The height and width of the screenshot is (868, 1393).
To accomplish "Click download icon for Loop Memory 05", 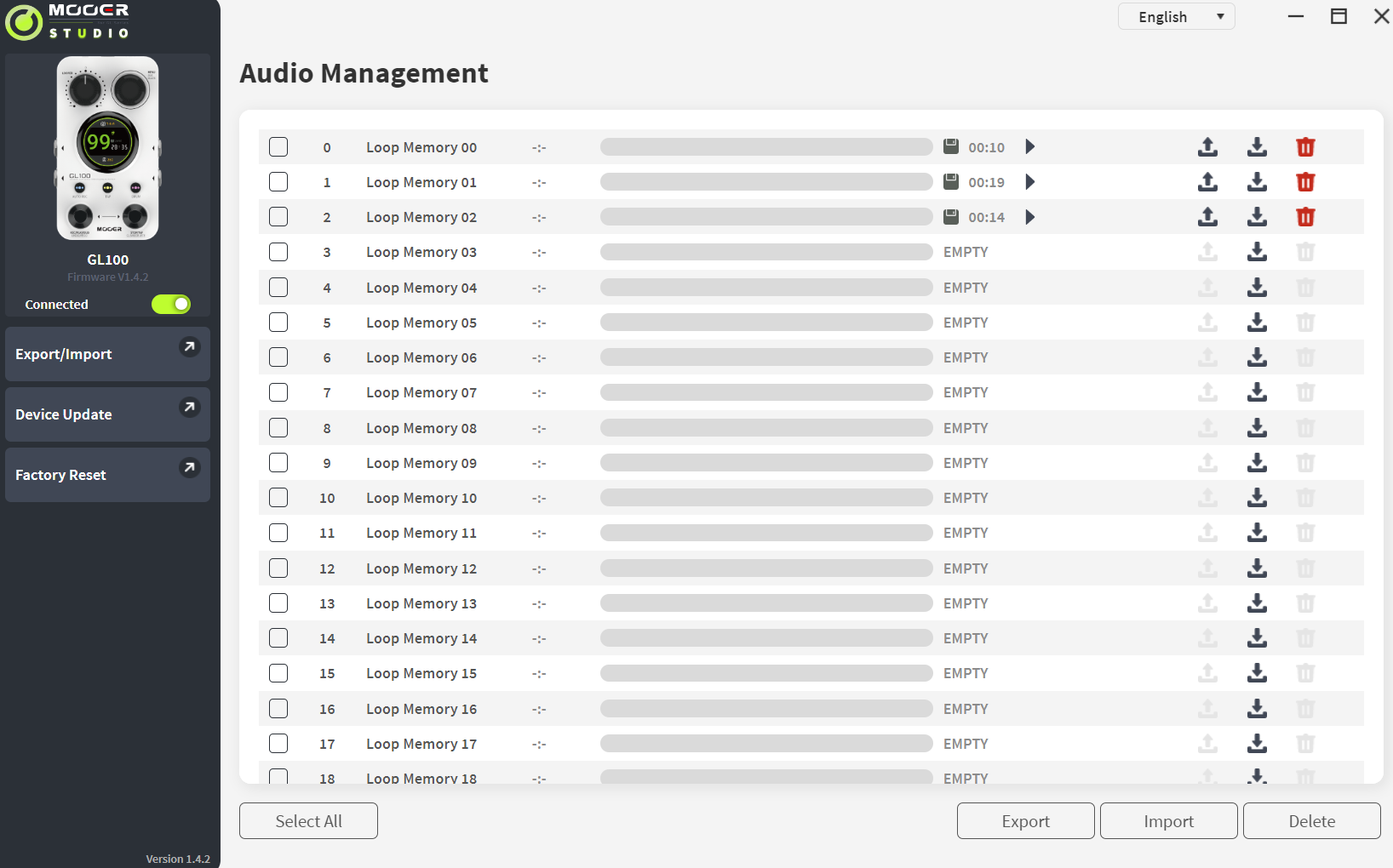I will click(1257, 323).
